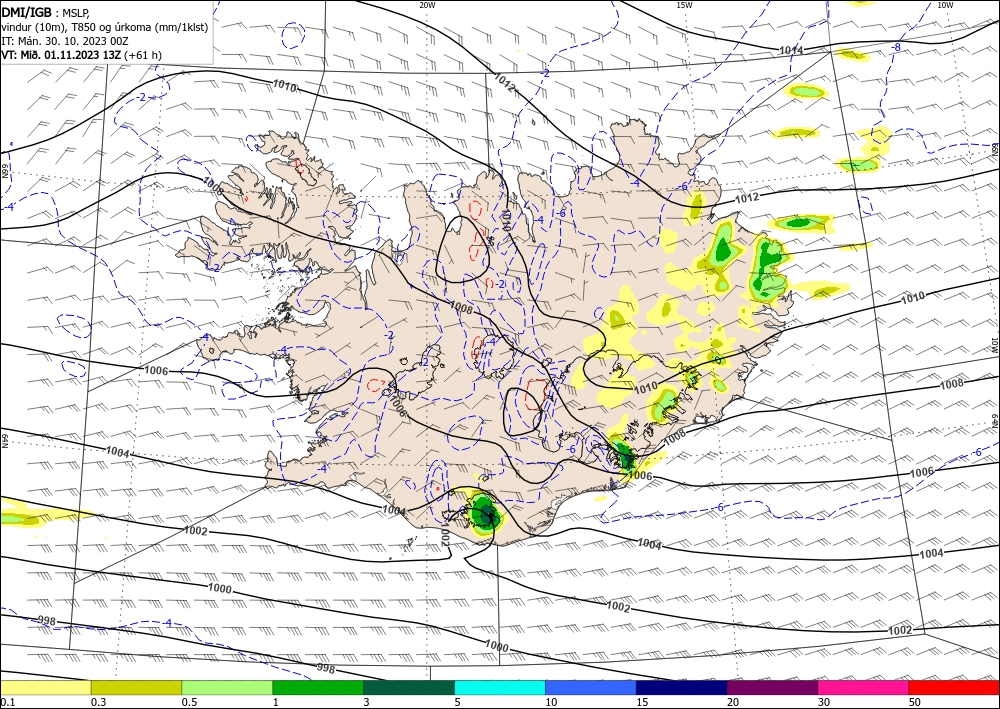
Task: Click the 1014 isobar label
Action: 791,50
